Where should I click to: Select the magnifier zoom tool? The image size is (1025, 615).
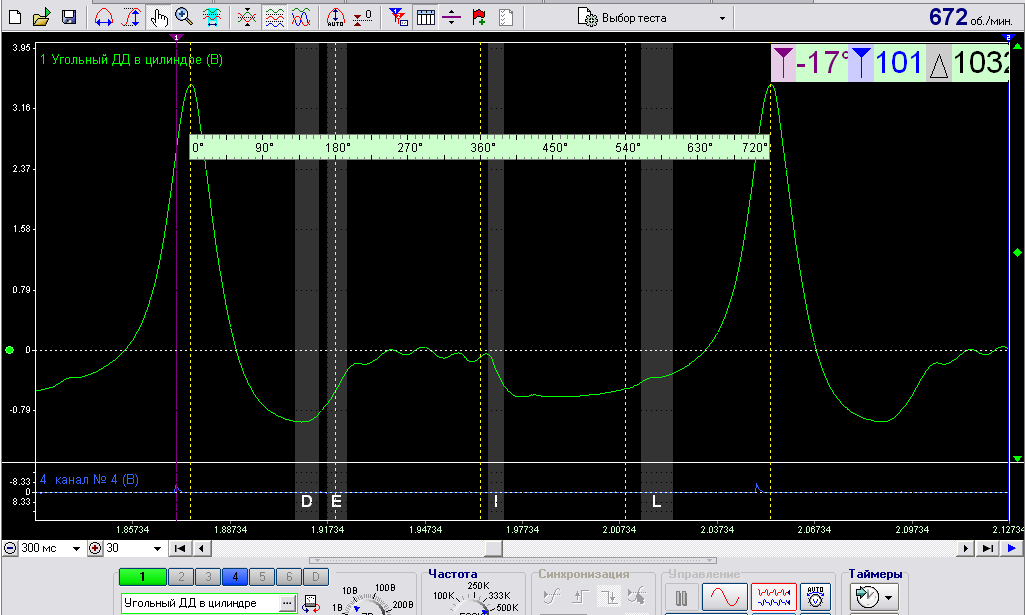click(184, 17)
